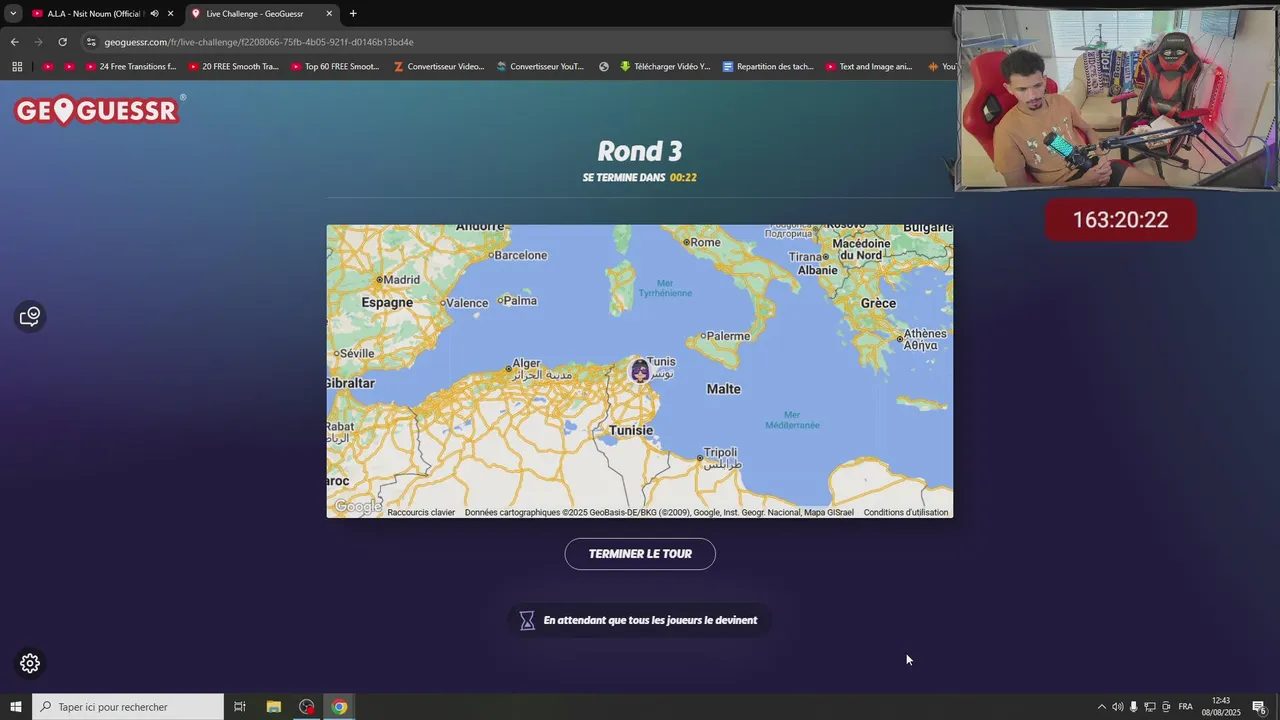Expand the hidden system tray icons arrow
The width and height of the screenshot is (1280, 720).
click(1102, 707)
